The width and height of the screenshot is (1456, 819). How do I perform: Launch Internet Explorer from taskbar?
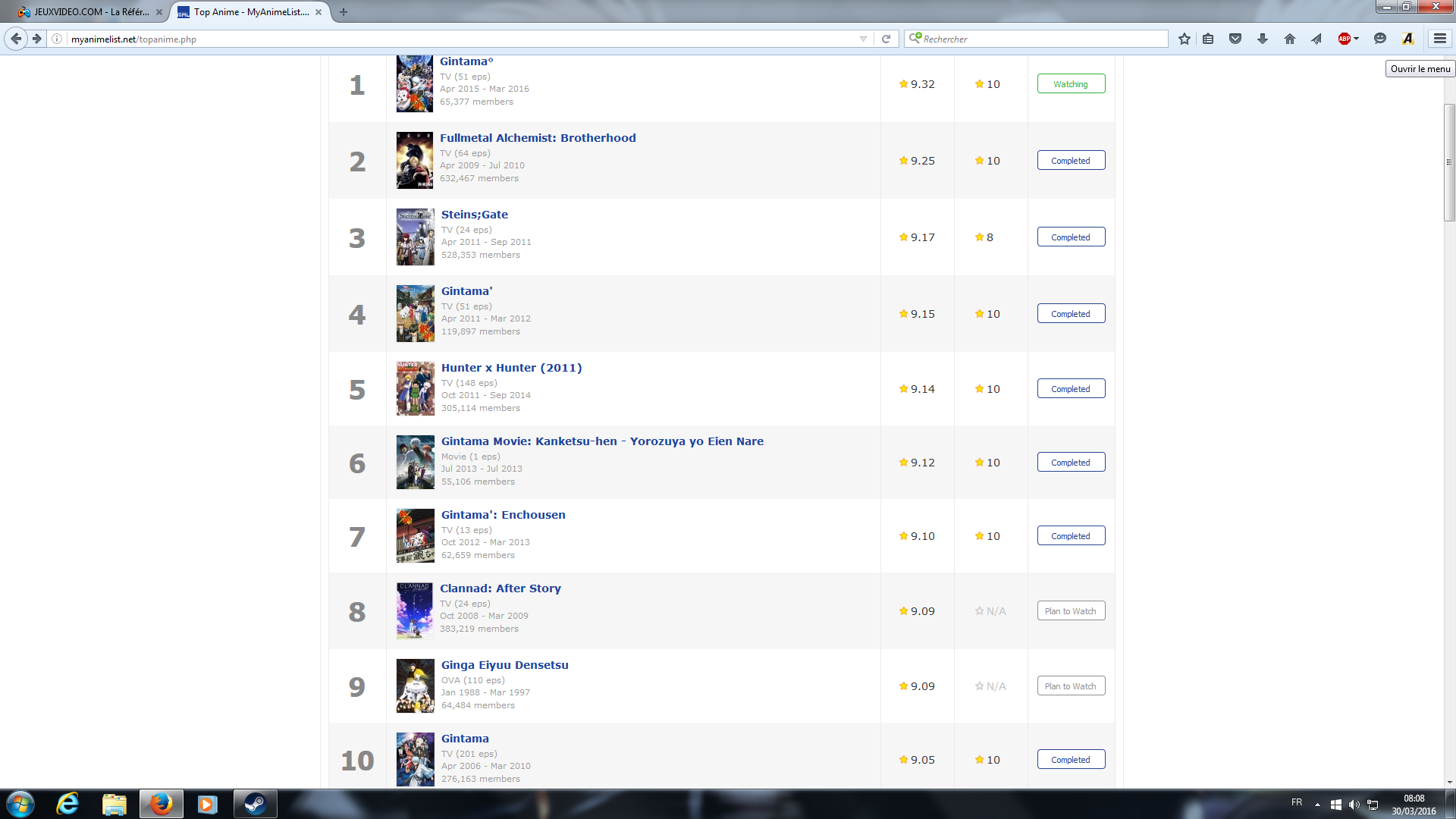click(x=68, y=804)
